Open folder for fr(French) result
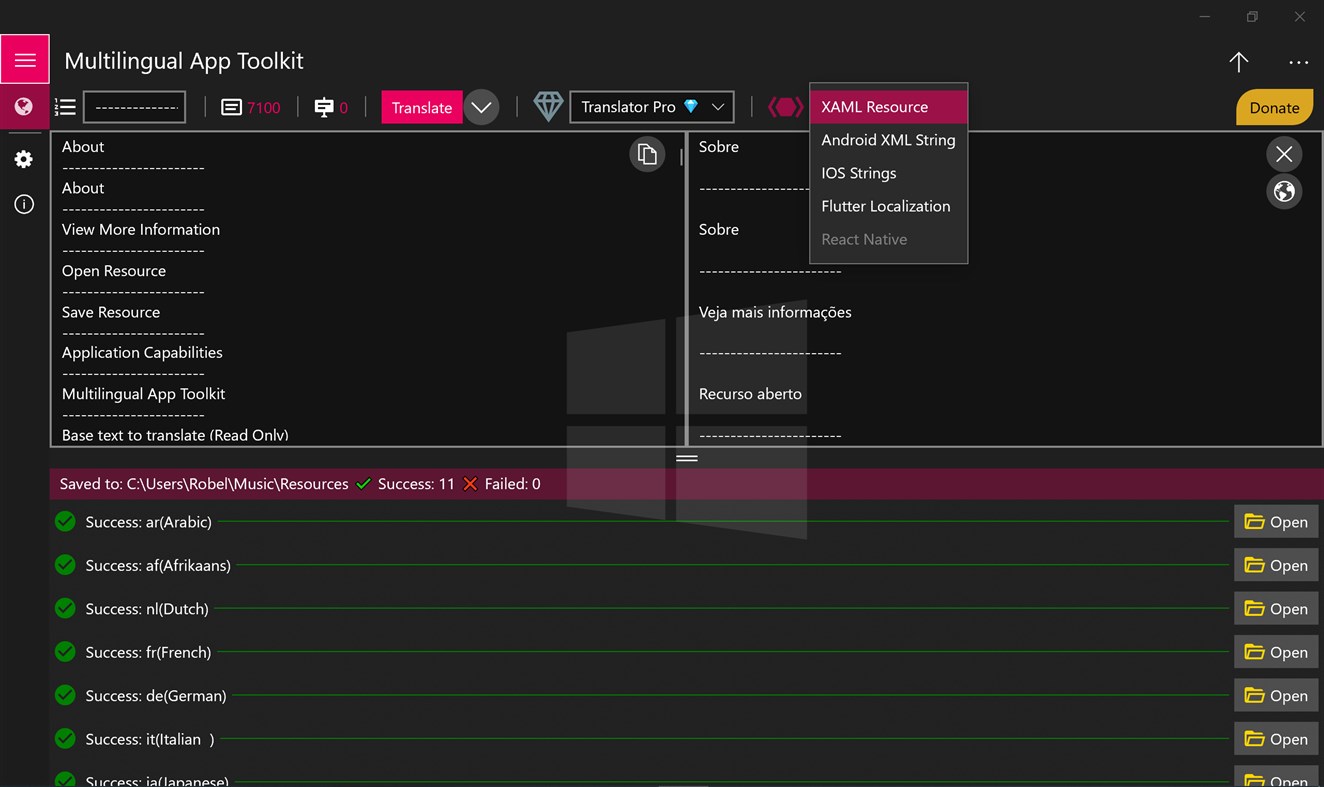This screenshot has height=787, width=1324. [1276, 652]
